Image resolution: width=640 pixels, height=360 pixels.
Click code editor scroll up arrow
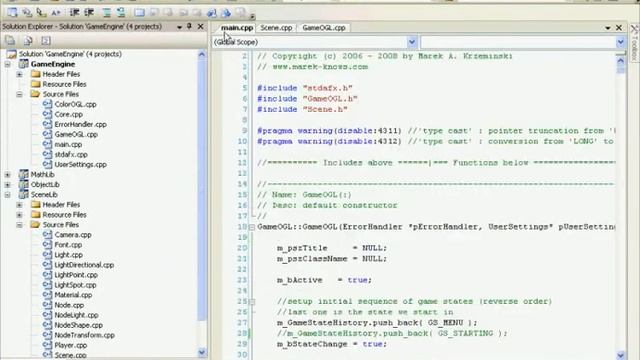pyautogui.click(x=620, y=61)
